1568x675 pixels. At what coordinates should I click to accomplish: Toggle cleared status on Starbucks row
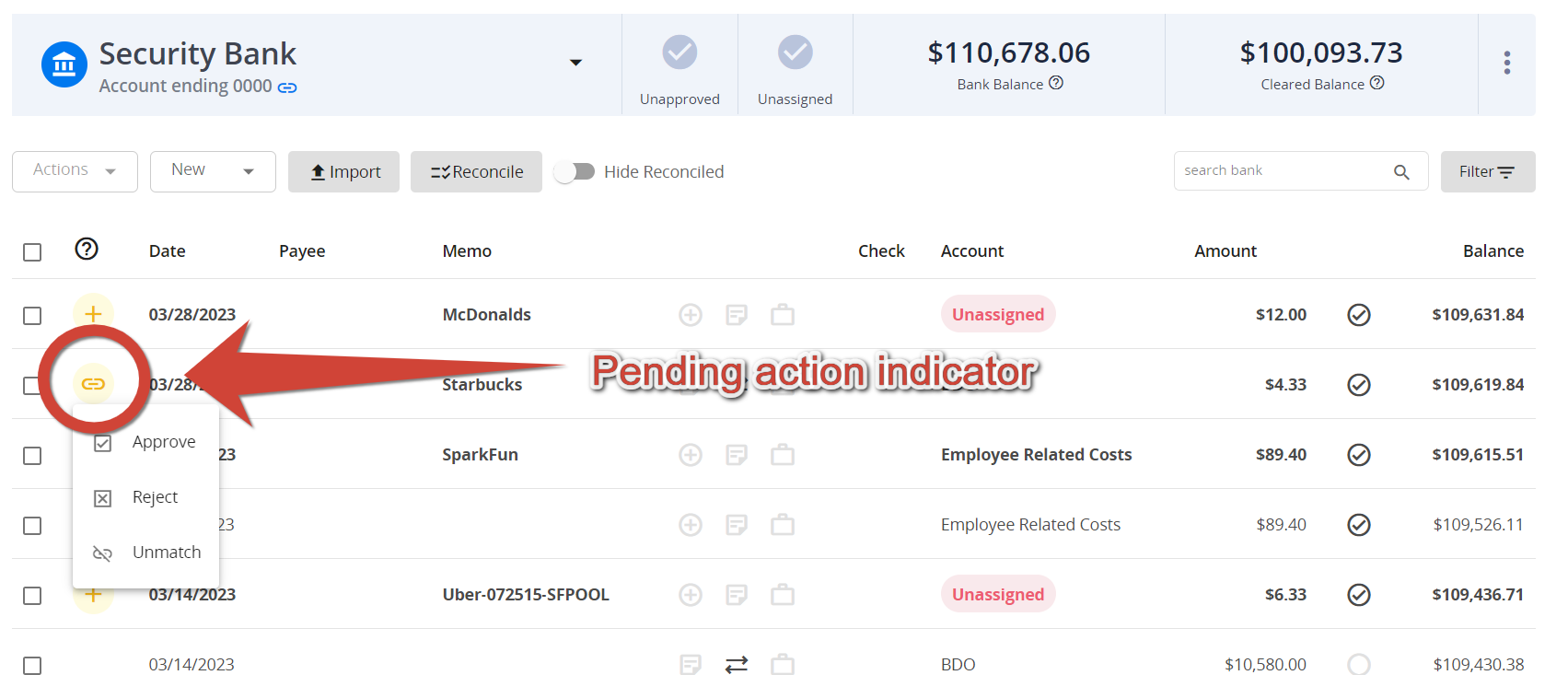[1359, 385]
